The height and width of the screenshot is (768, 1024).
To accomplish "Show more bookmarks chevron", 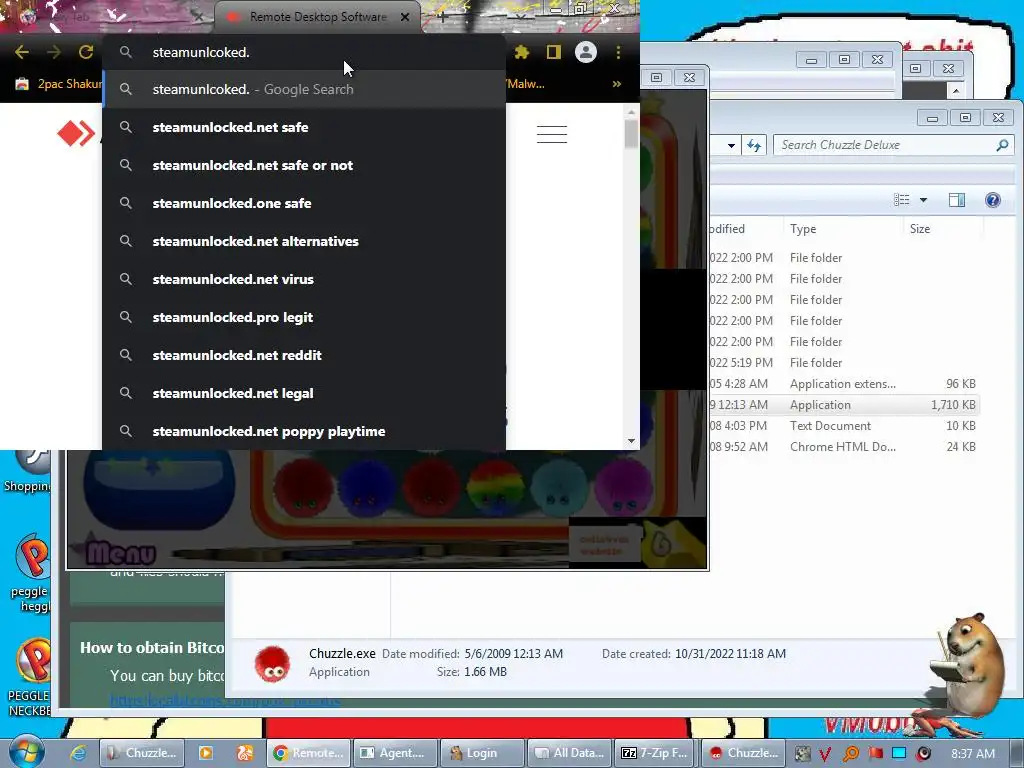I will [616, 84].
